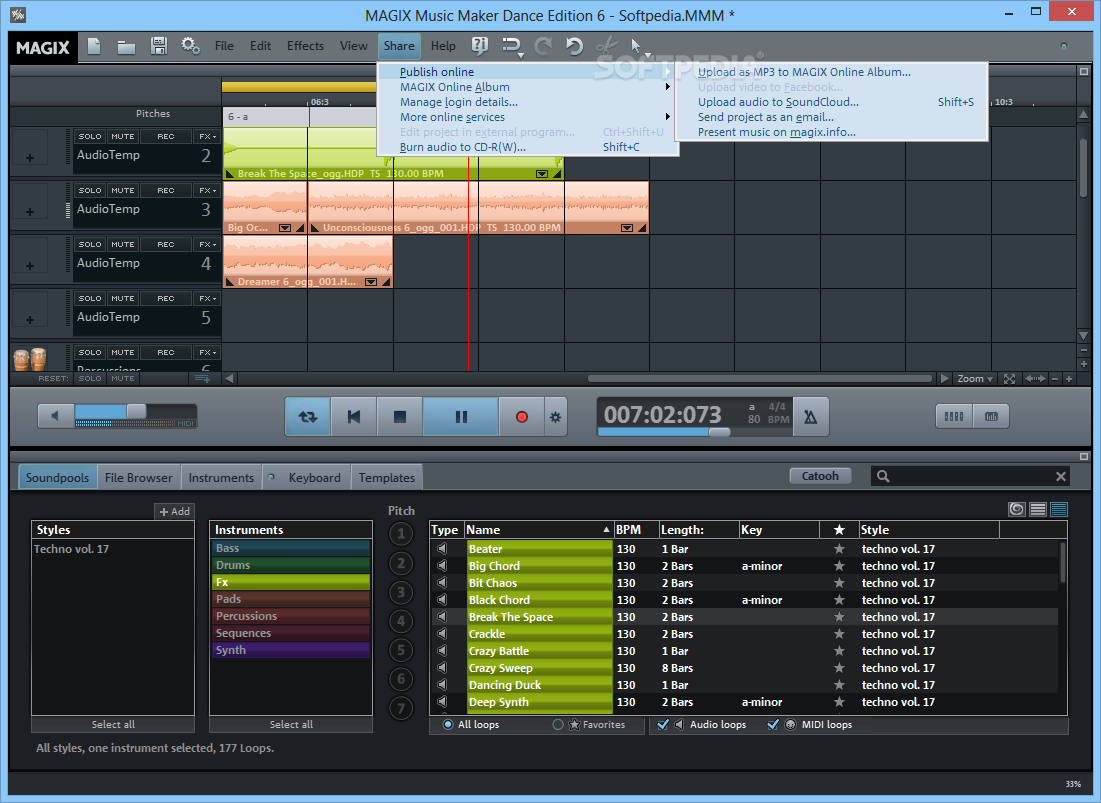Mute the AudioTemp 2 track
This screenshot has width=1101, height=803.
coord(122,136)
